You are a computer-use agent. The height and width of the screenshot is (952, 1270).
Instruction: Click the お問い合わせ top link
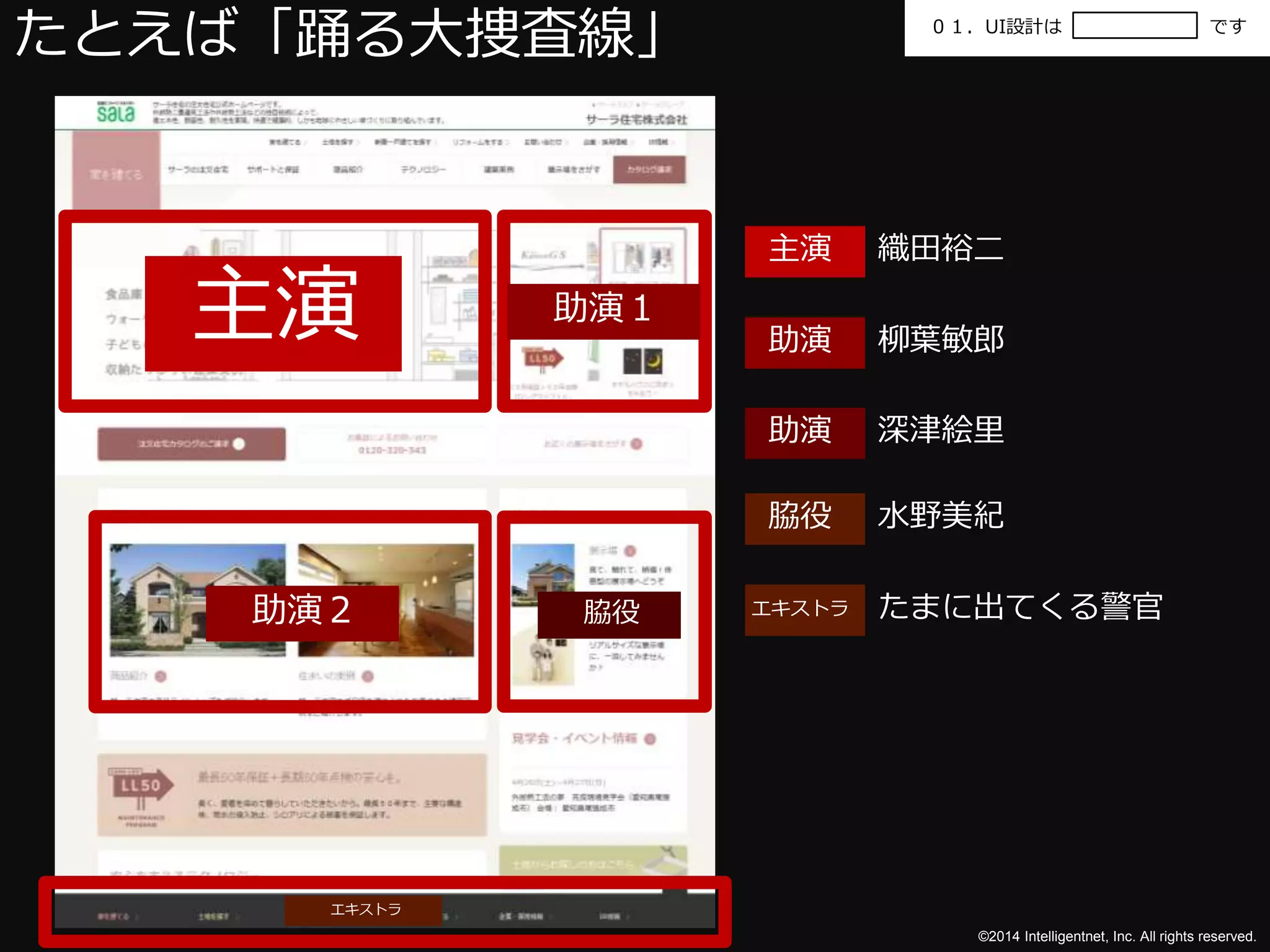(545, 143)
